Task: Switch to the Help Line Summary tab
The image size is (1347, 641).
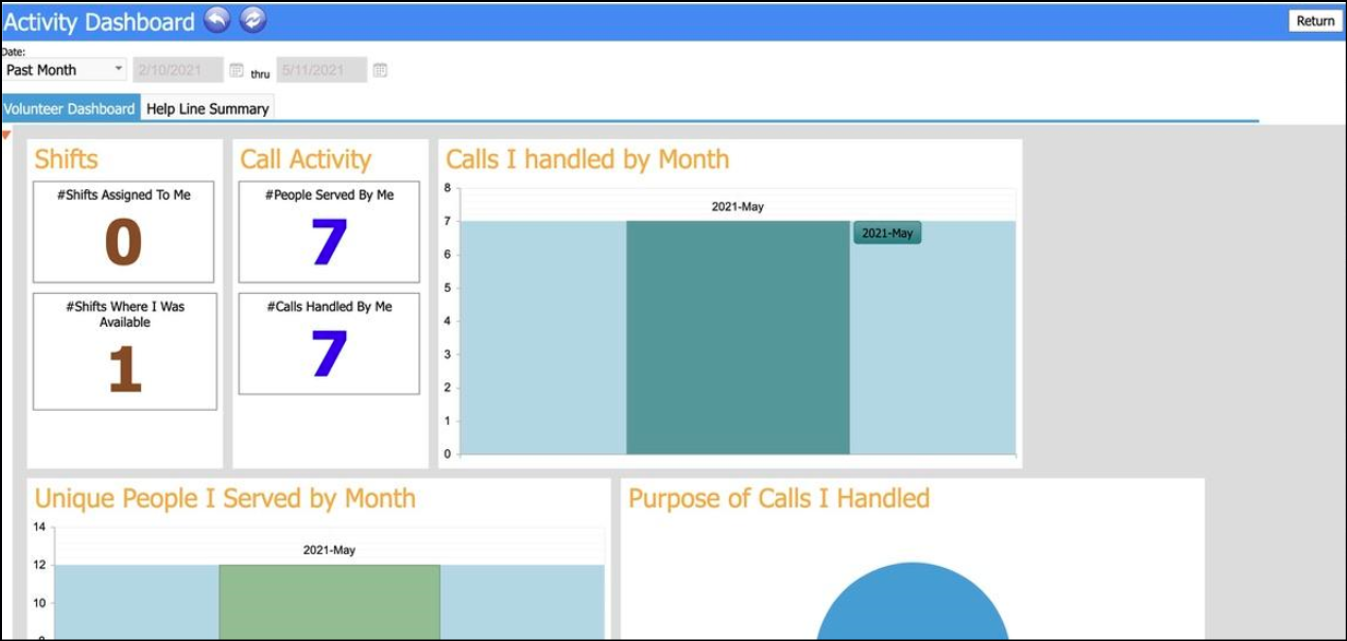Action: pos(207,108)
